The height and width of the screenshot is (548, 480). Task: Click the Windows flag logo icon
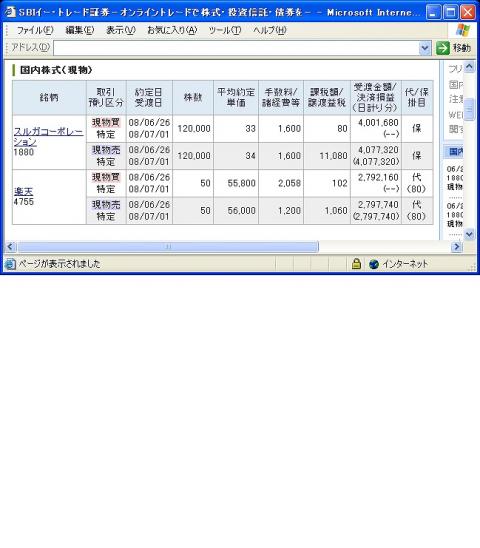[x=463, y=30]
